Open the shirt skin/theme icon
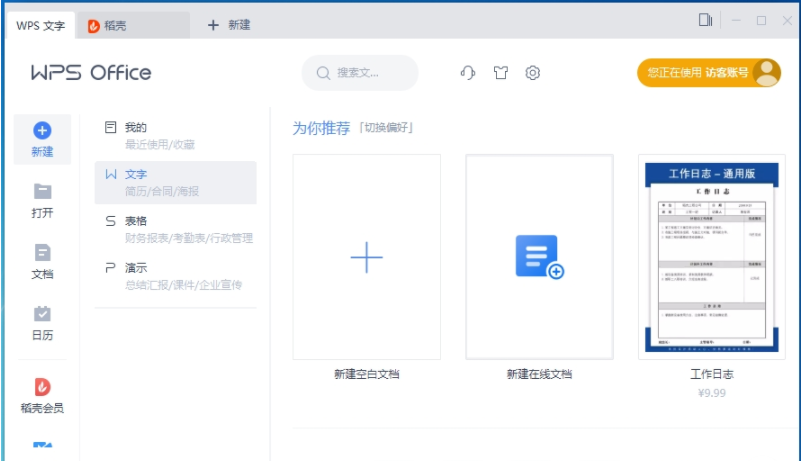The height and width of the screenshot is (461, 802). coord(501,73)
